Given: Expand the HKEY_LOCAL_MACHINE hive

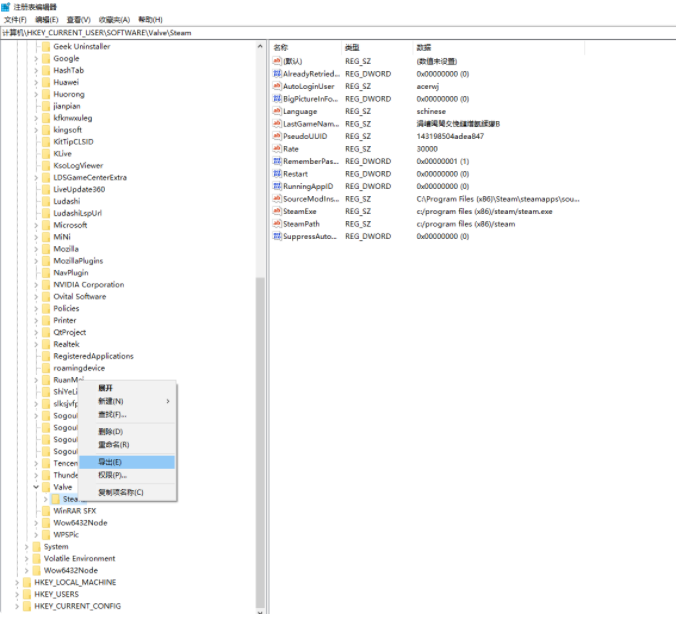Looking at the screenshot, I should coord(17,582).
